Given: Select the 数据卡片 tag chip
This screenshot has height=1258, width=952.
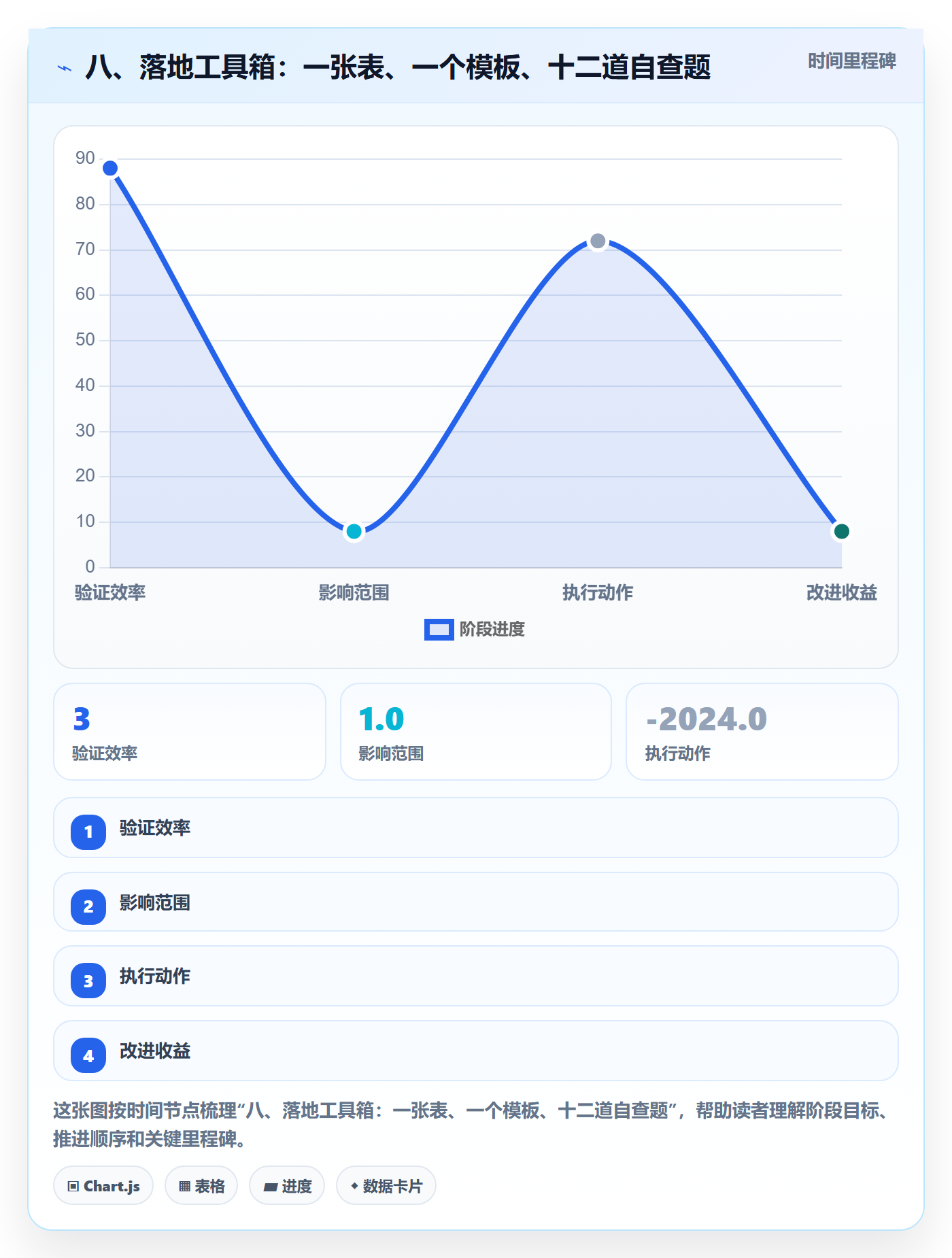Looking at the screenshot, I should pyautogui.click(x=386, y=1186).
